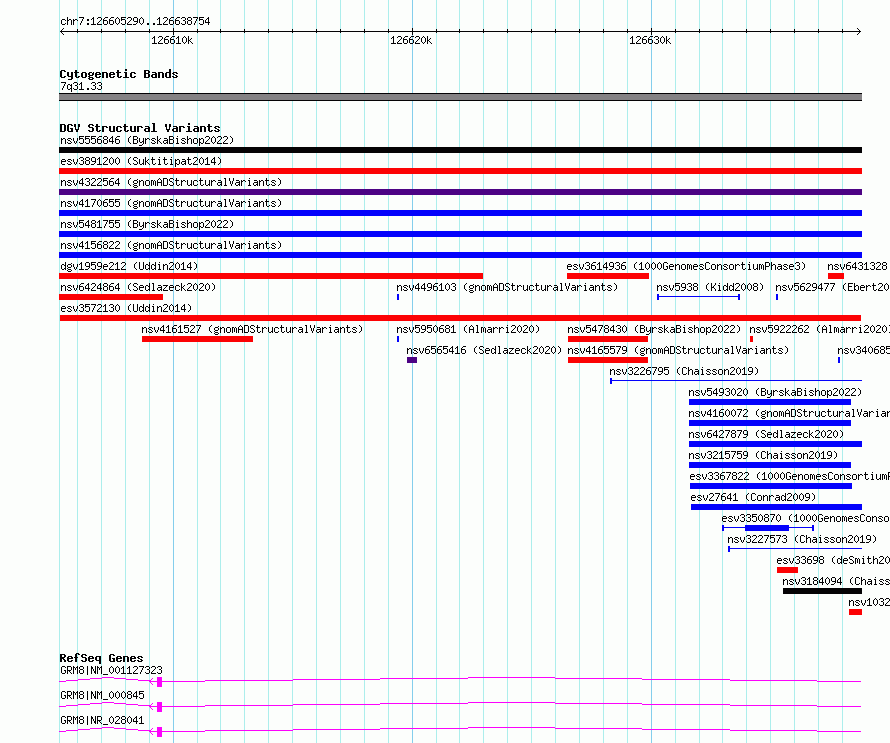Click the nsv6431328 variant label
This screenshot has width=890, height=743.
[857, 266]
